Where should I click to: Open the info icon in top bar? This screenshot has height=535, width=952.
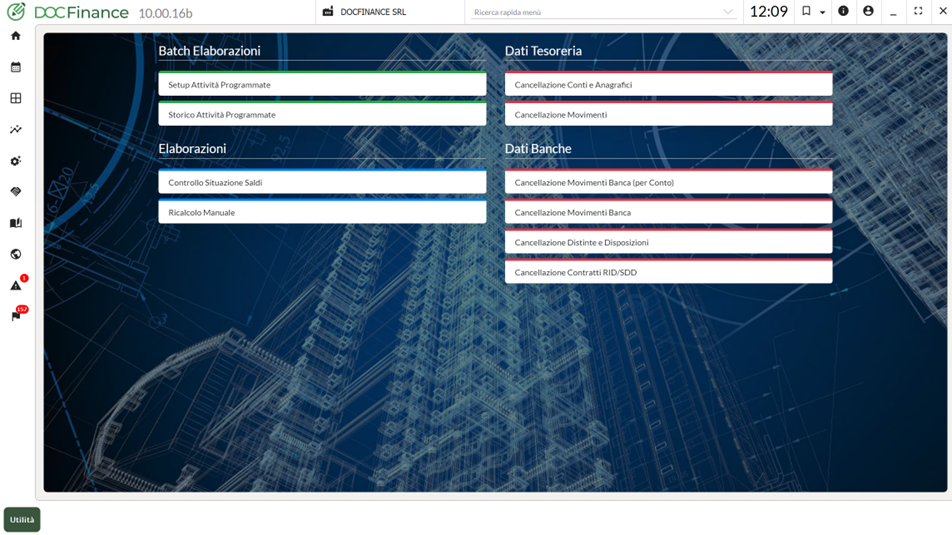[843, 11]
